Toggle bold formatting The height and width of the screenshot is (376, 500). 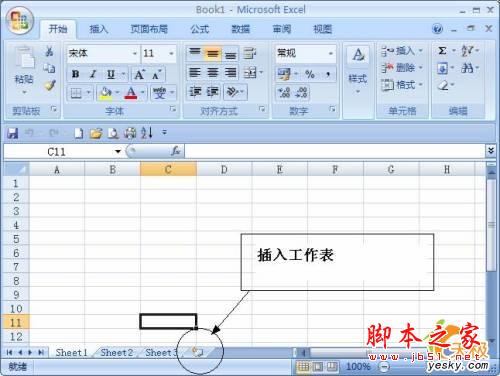click(x=76, y=74)
